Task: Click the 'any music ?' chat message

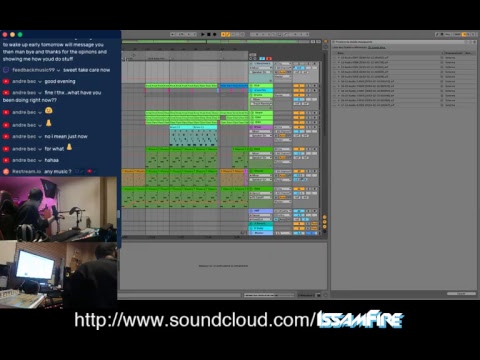Action: click(58, 172)
